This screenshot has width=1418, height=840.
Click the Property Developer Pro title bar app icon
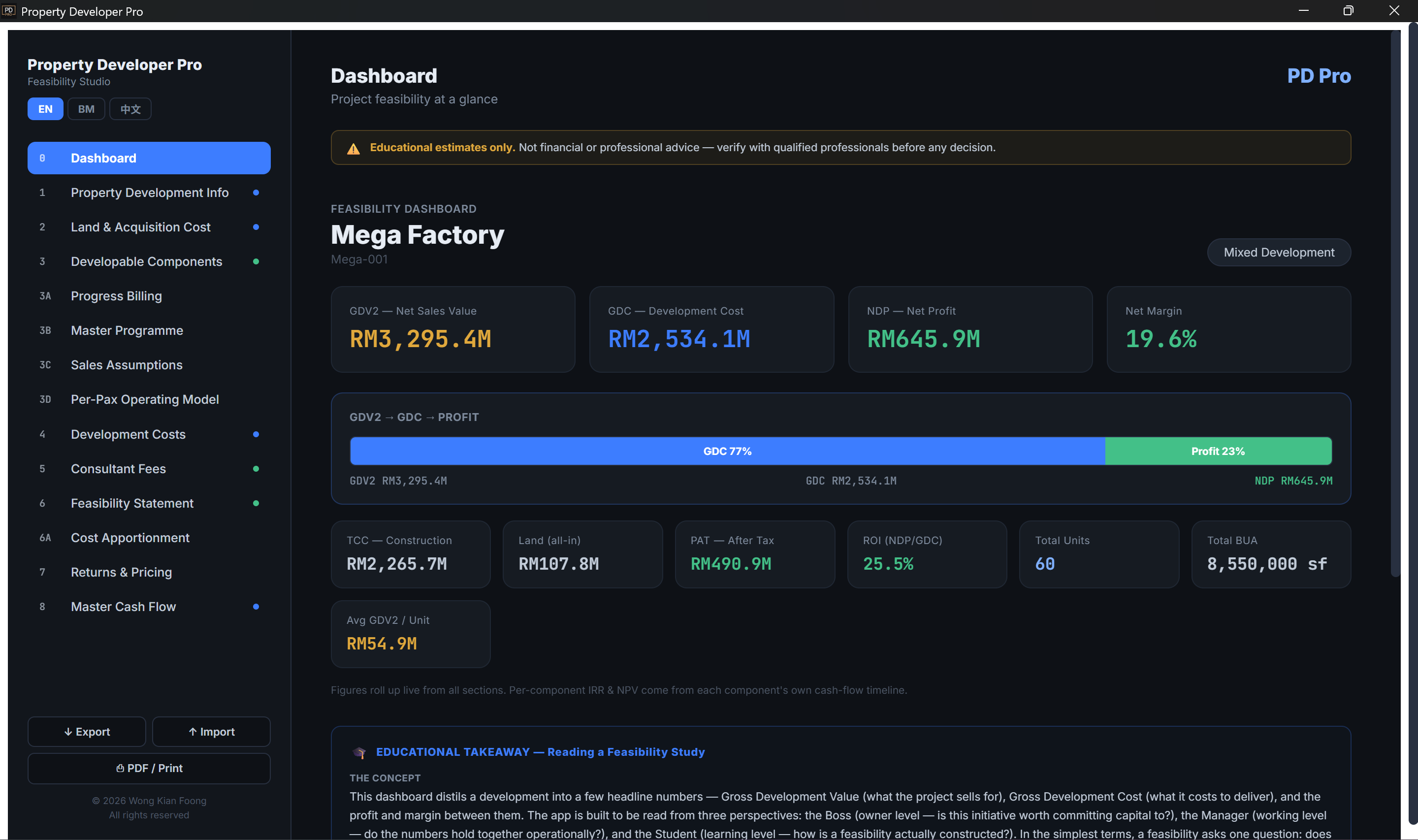click(8, 11)
